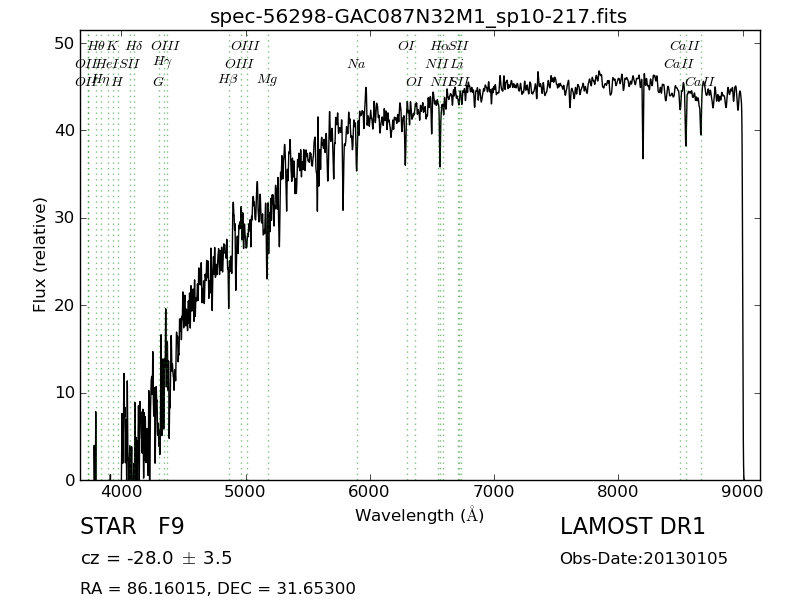Screen dimensions: 800x600
Task: Click the 'Obs-Date:20130105' text
Action: coord(644,559)
